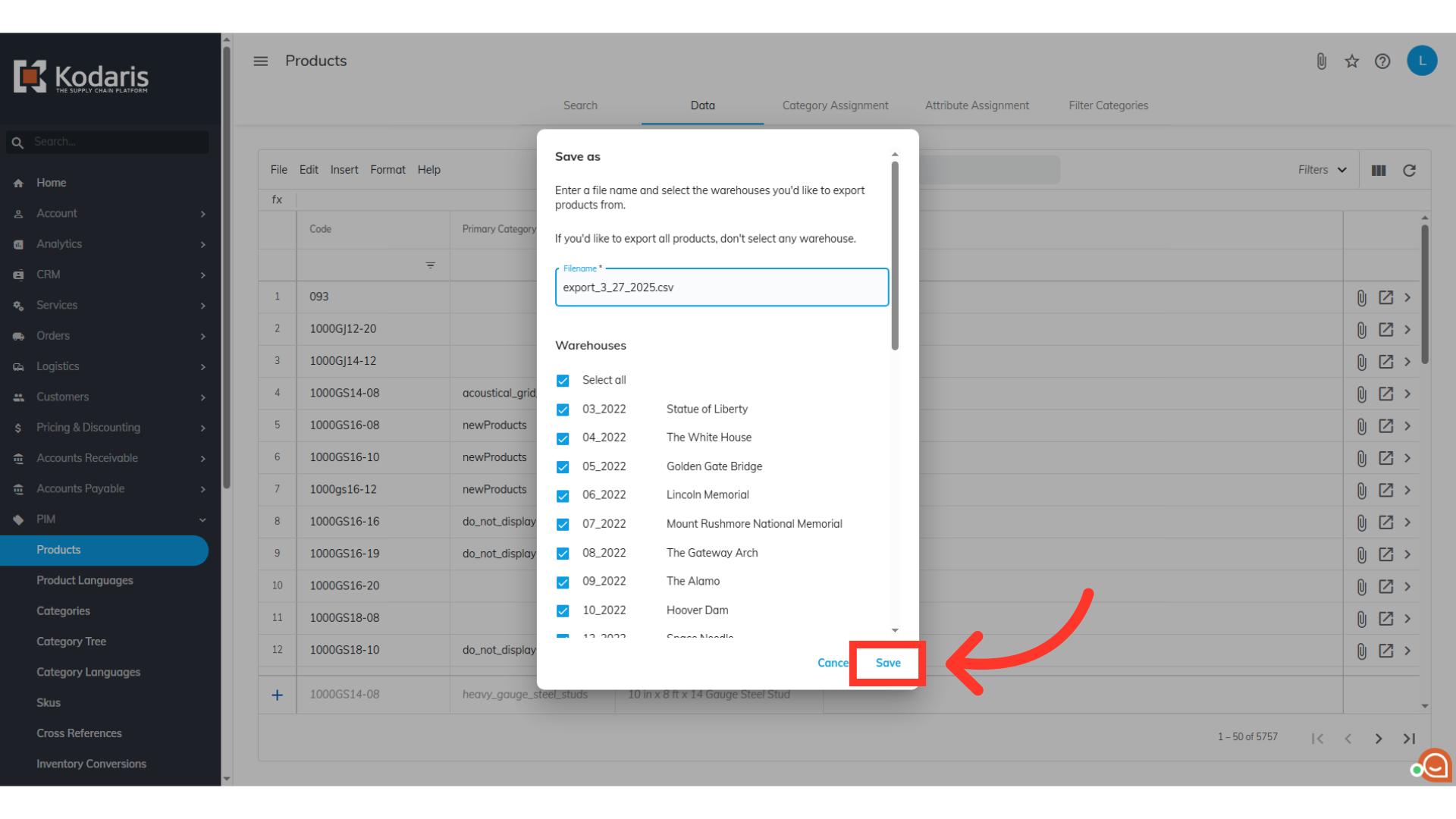Viewport: 1456px width, 819px height.
Task: Click the Save button in dialog
Action: click(x=887, y=663)
